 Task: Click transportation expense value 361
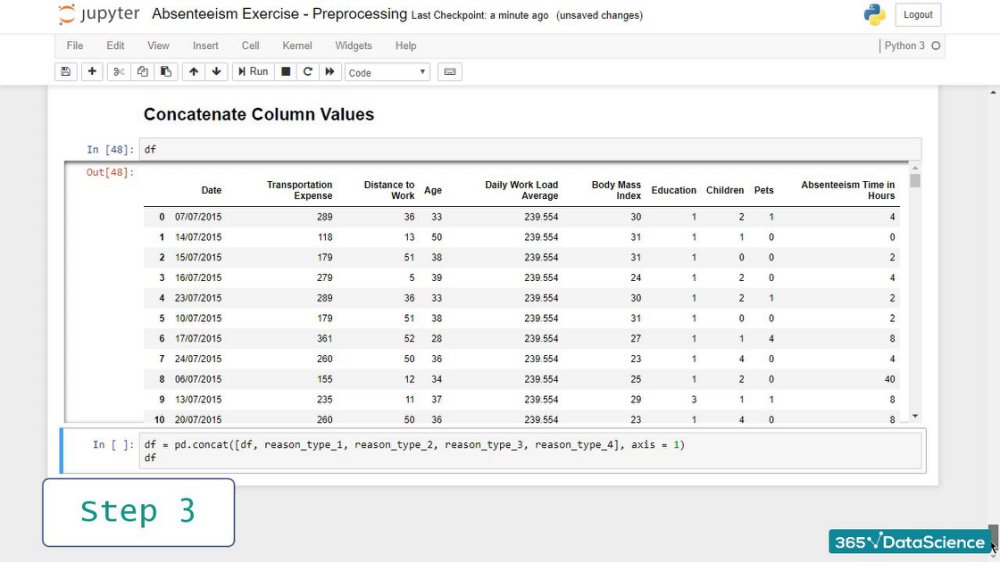(325, 339)
